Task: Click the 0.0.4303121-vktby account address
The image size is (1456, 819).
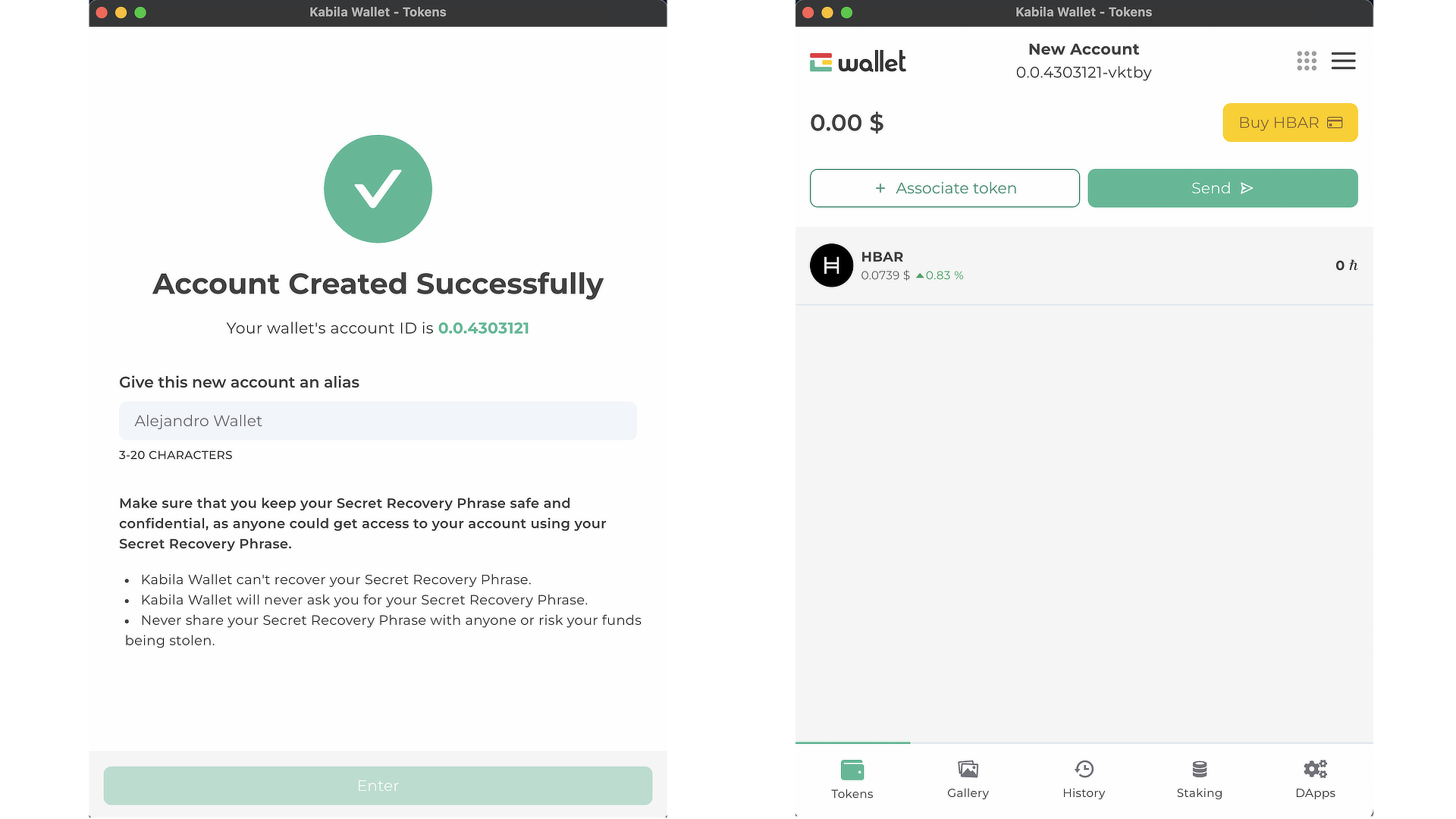Action: 1083,73
